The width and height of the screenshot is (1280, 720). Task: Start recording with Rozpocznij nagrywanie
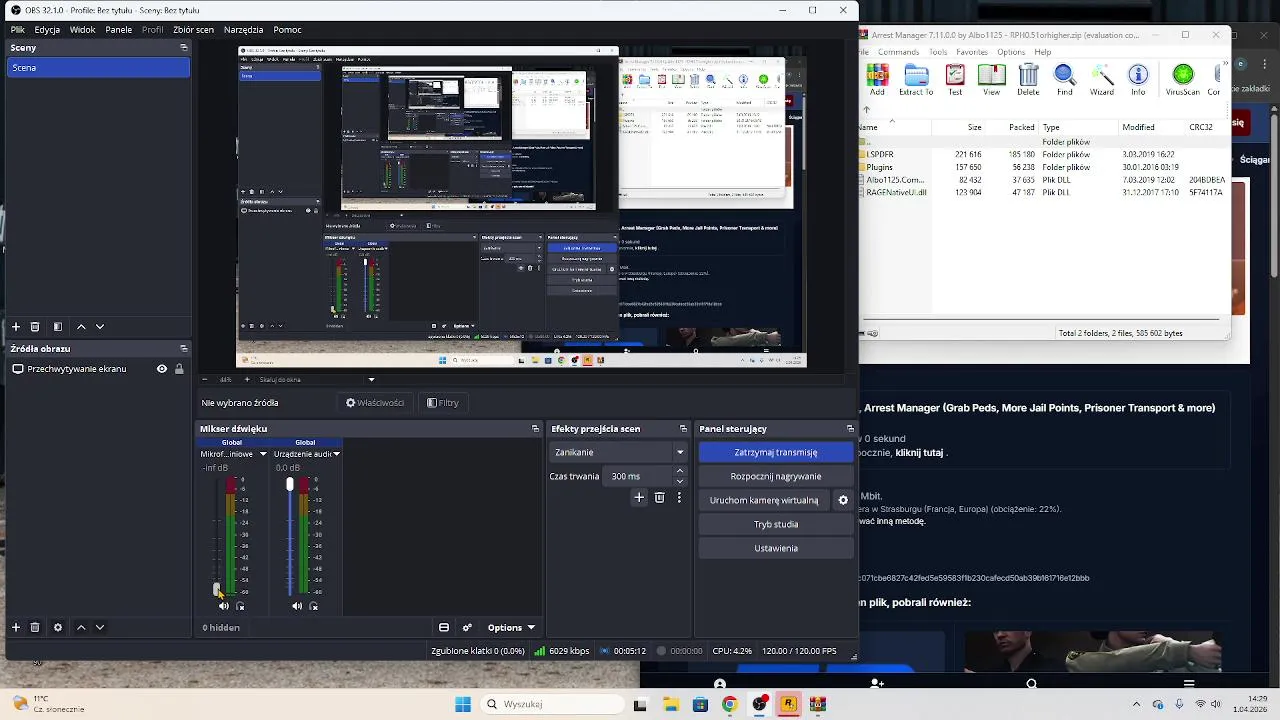click(x=776, y=477)
